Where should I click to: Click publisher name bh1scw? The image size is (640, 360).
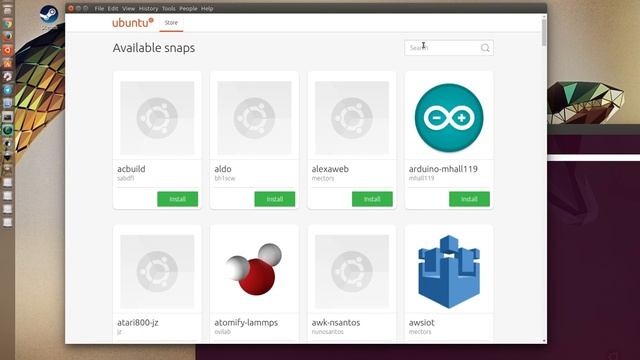point(225,178)
